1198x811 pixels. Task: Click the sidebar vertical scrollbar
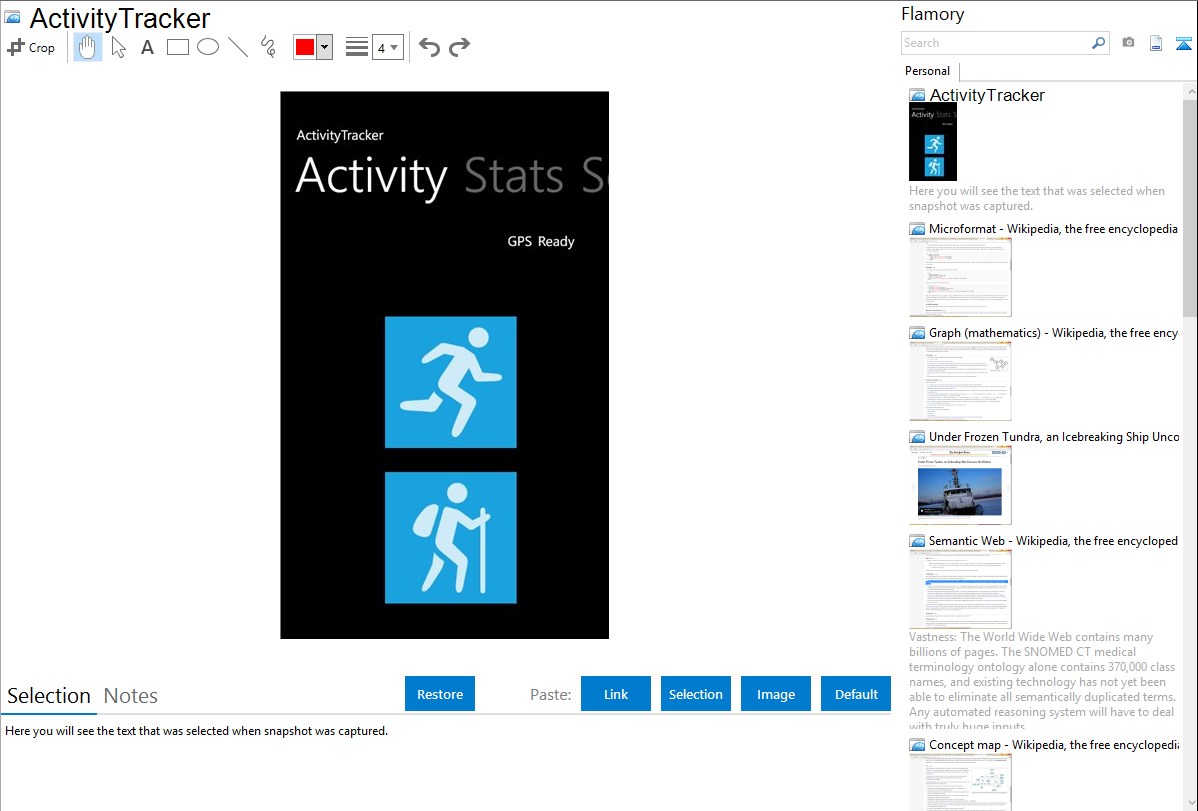pyautogui.click(x=1190, y=207)
